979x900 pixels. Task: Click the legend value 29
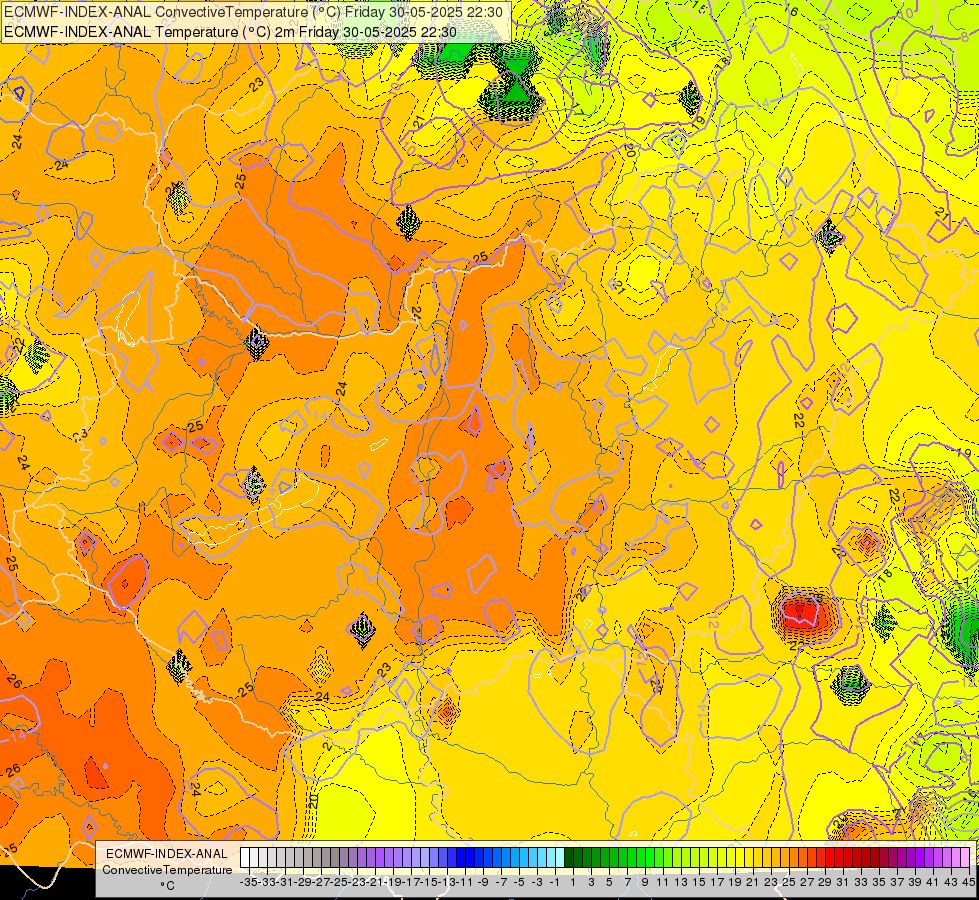pos(825,882)
